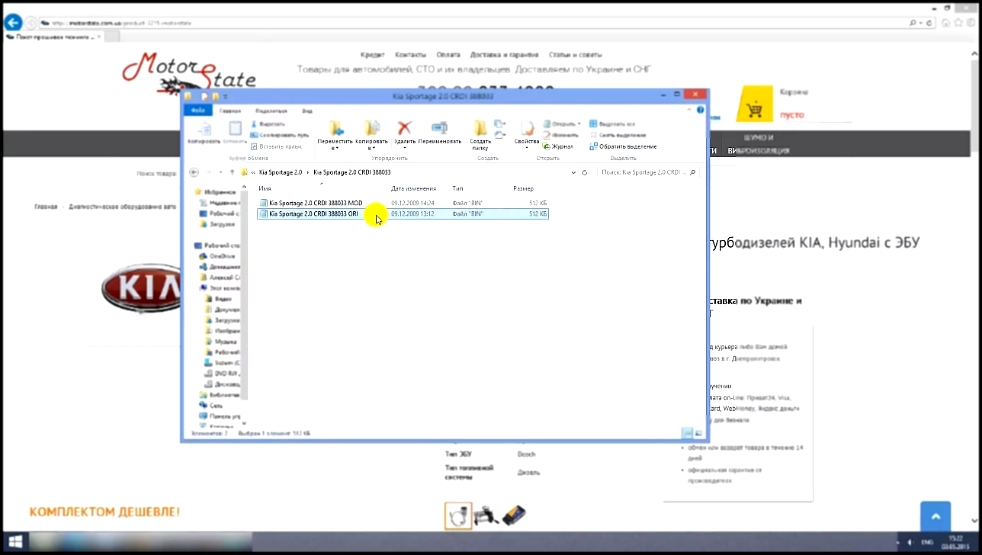982x555 pixels.
Task: Click Снять выделение (Select none) in ribbon
Action: [618, 135]
